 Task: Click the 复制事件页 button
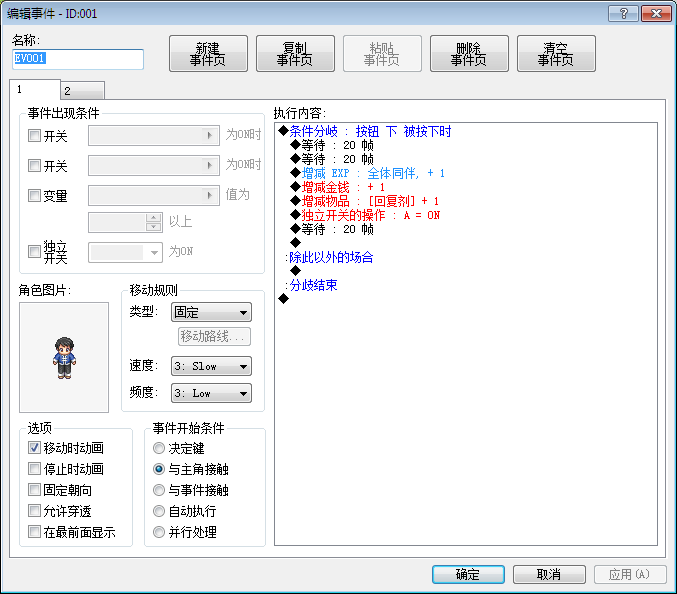pos(295,54)
